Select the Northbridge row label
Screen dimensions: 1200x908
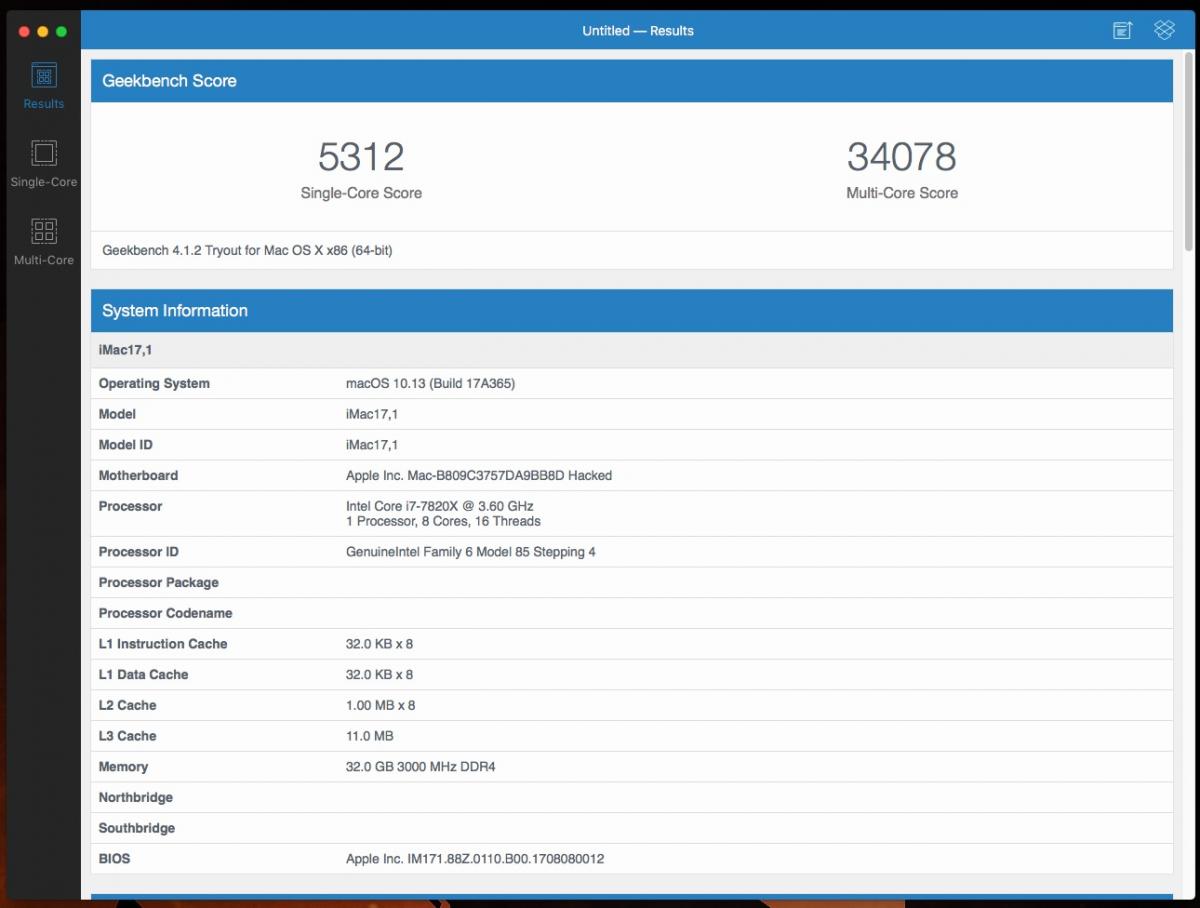(x=135, y=798)
